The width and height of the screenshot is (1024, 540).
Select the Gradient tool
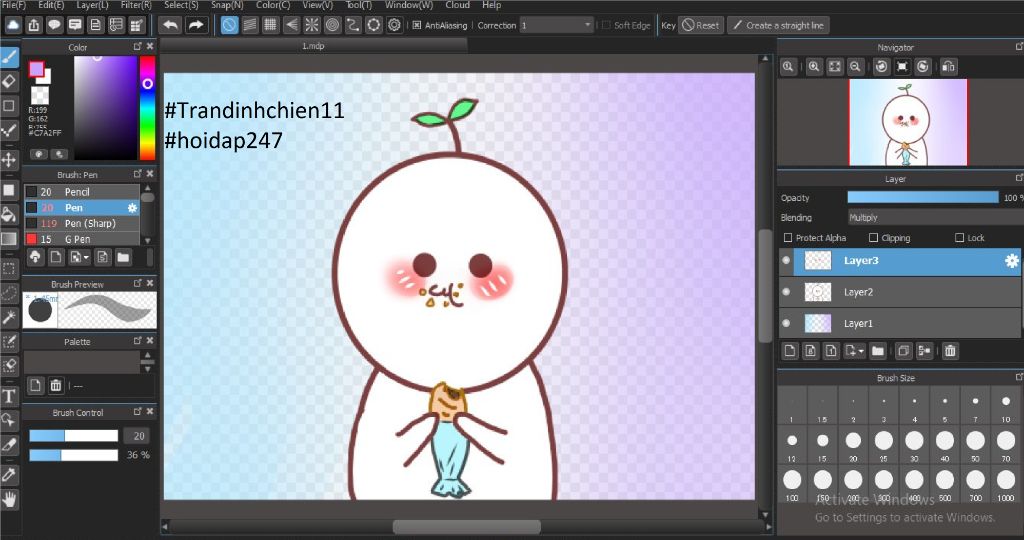coord(9,238)
